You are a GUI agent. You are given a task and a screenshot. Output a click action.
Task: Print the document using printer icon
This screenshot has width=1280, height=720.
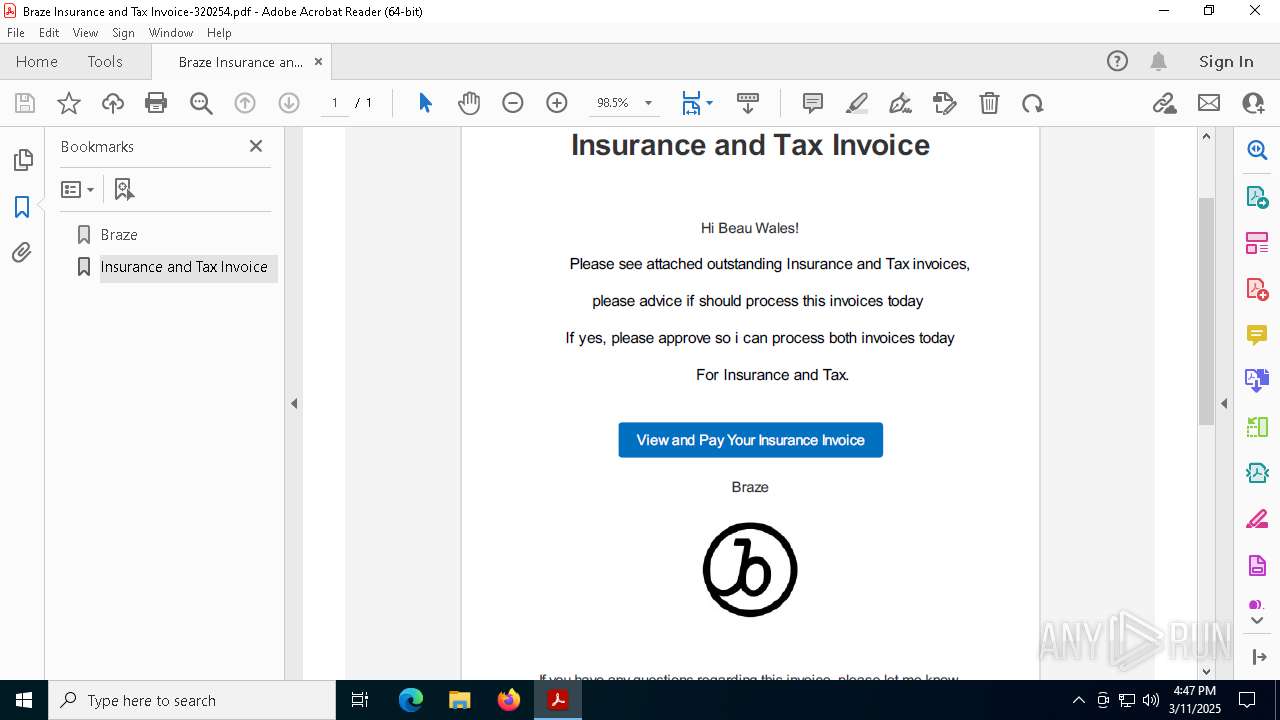click(156, 103)
